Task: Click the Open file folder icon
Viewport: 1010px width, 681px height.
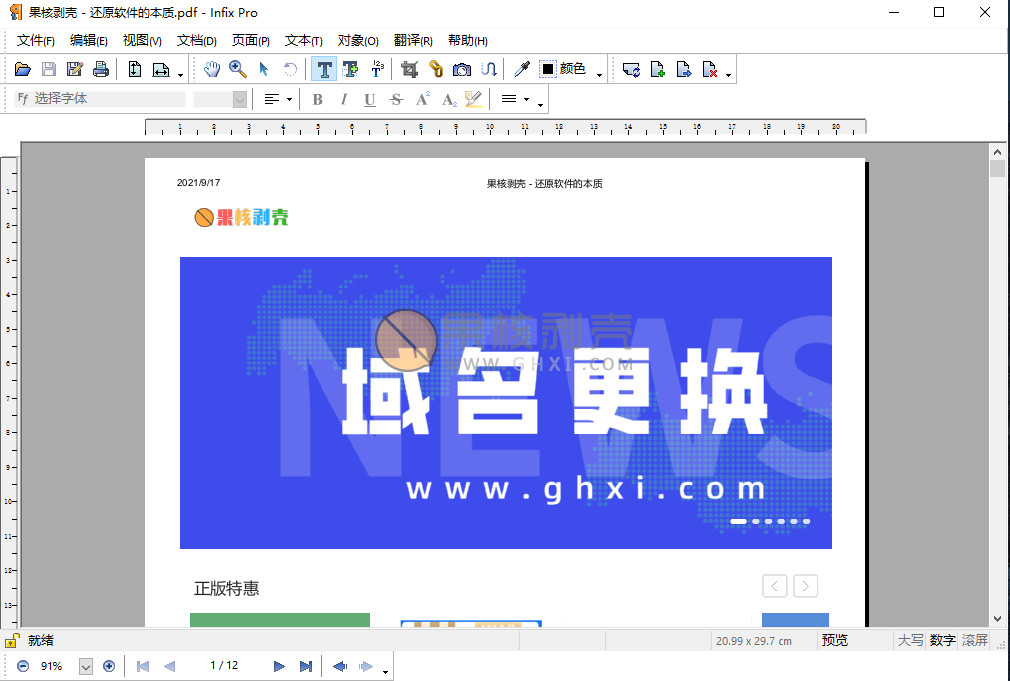Action: pyautogui.click(x=22, y=69)
